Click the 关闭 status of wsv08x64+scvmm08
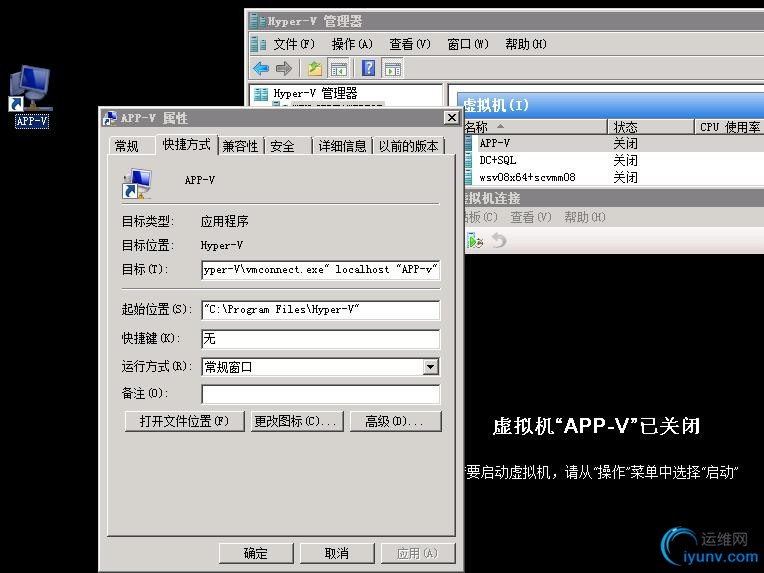 tap(626, 177)
